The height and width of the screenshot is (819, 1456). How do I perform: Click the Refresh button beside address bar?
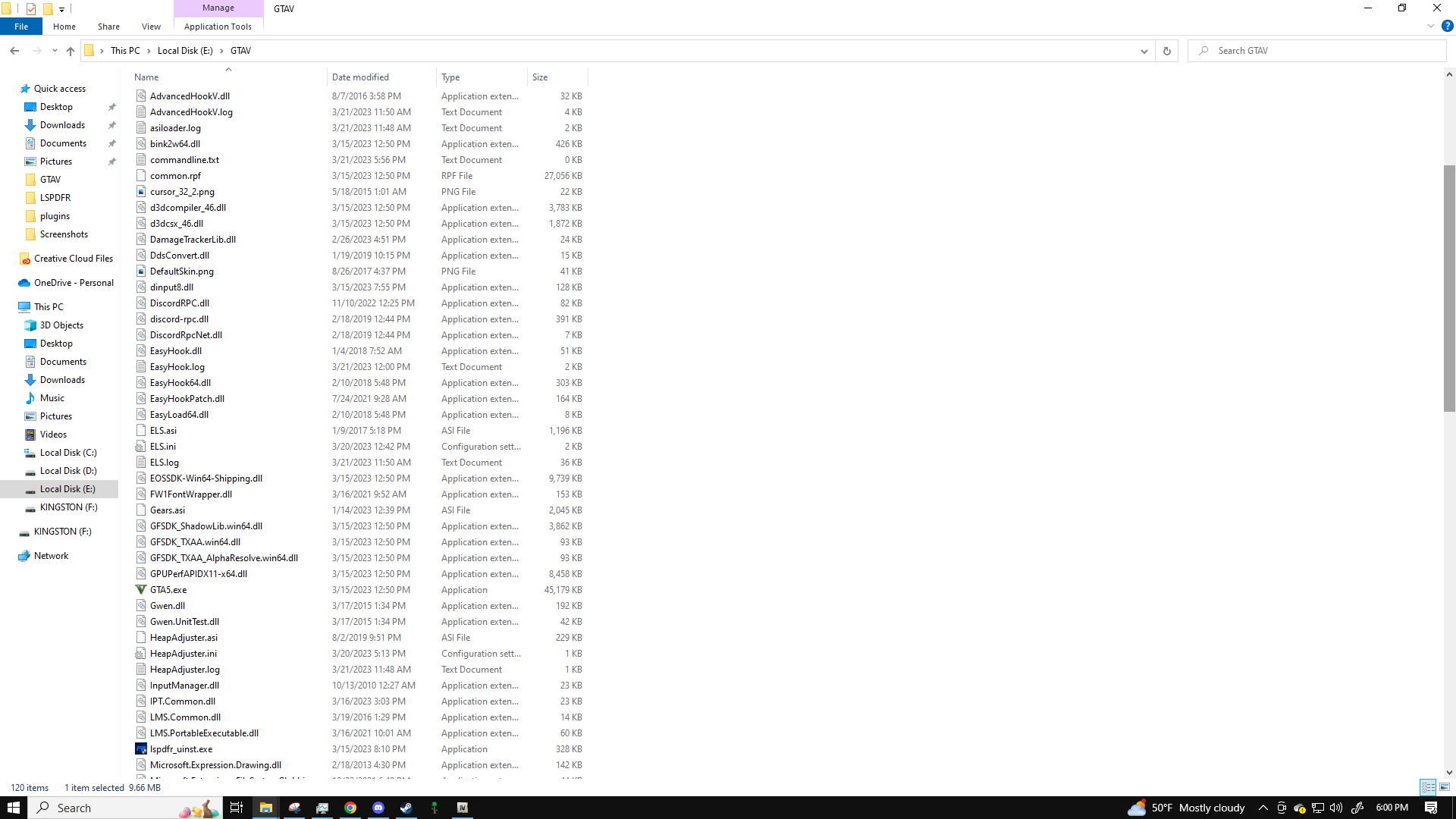[x=1167, y=51]
